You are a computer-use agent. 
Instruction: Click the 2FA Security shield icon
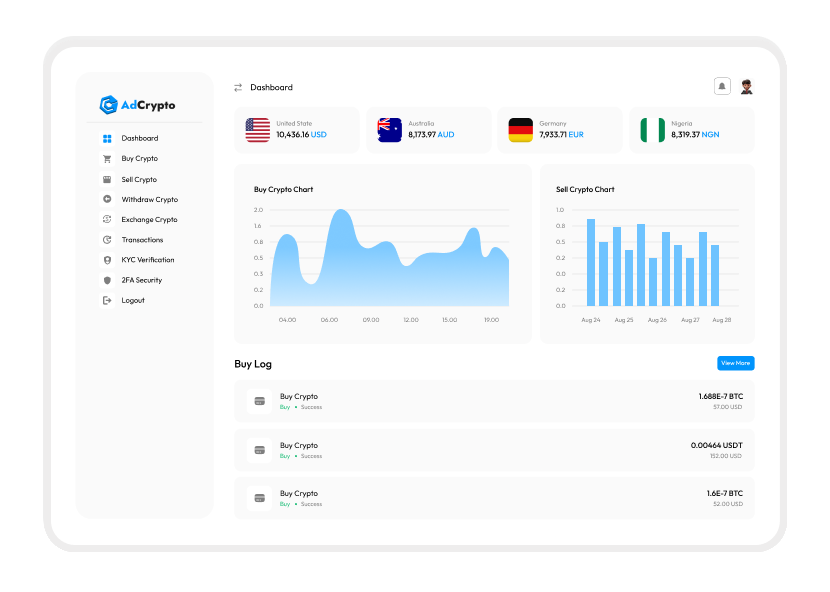click(107, 280)
